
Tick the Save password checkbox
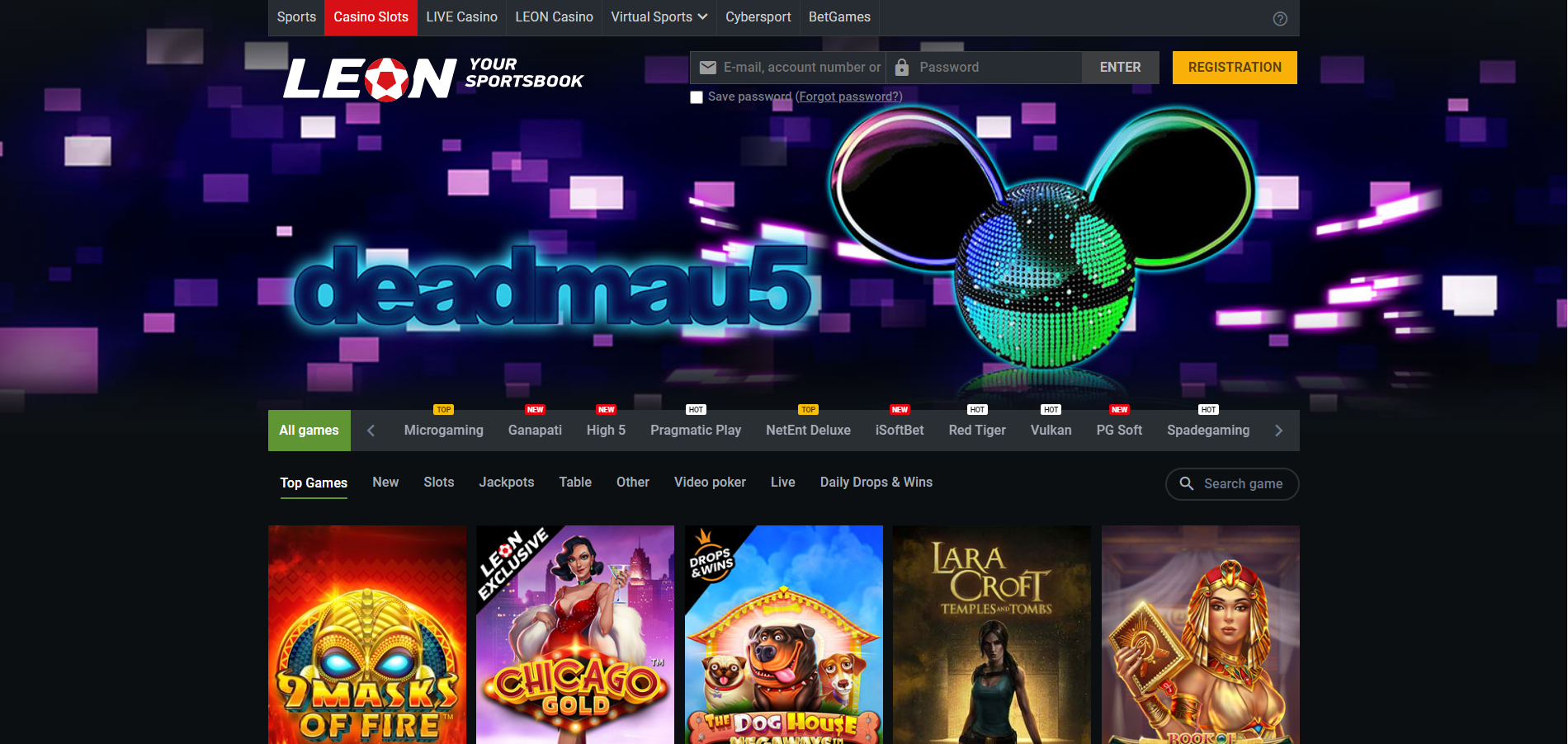697,97
